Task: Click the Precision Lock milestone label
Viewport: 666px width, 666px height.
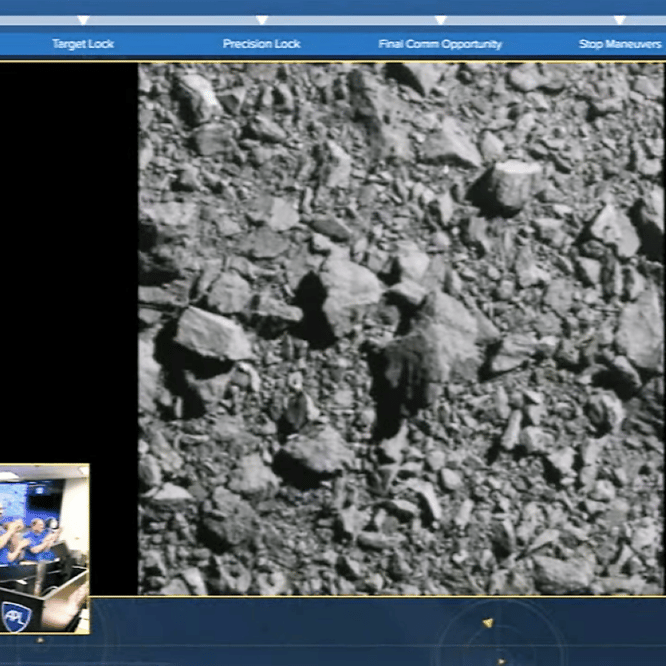Action: pos(262,44)
